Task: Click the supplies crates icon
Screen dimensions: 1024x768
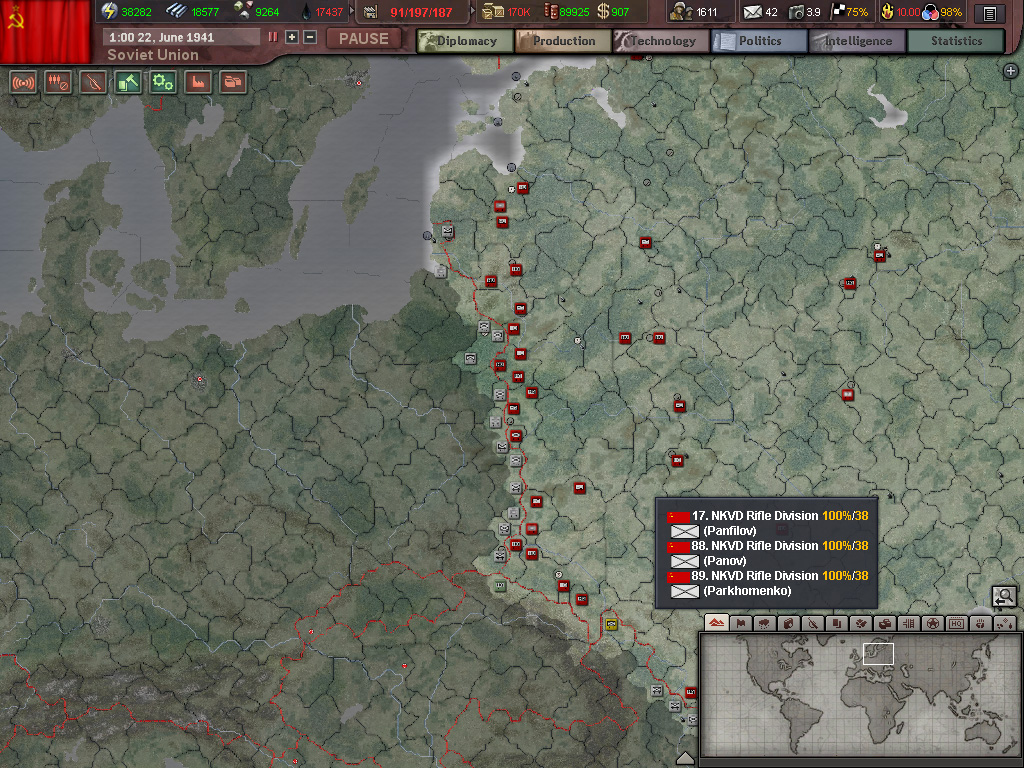Action: 492,11
